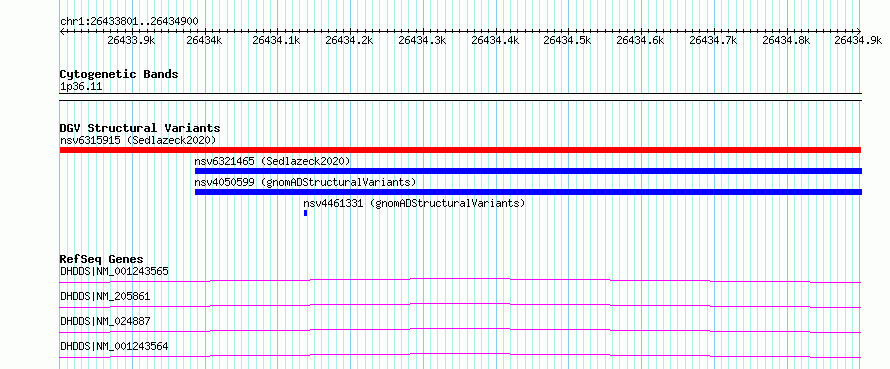Screen dimensions: 890x369
Task: Click the chr1:26433801..26434900 region label
Action: coord(129,22)
